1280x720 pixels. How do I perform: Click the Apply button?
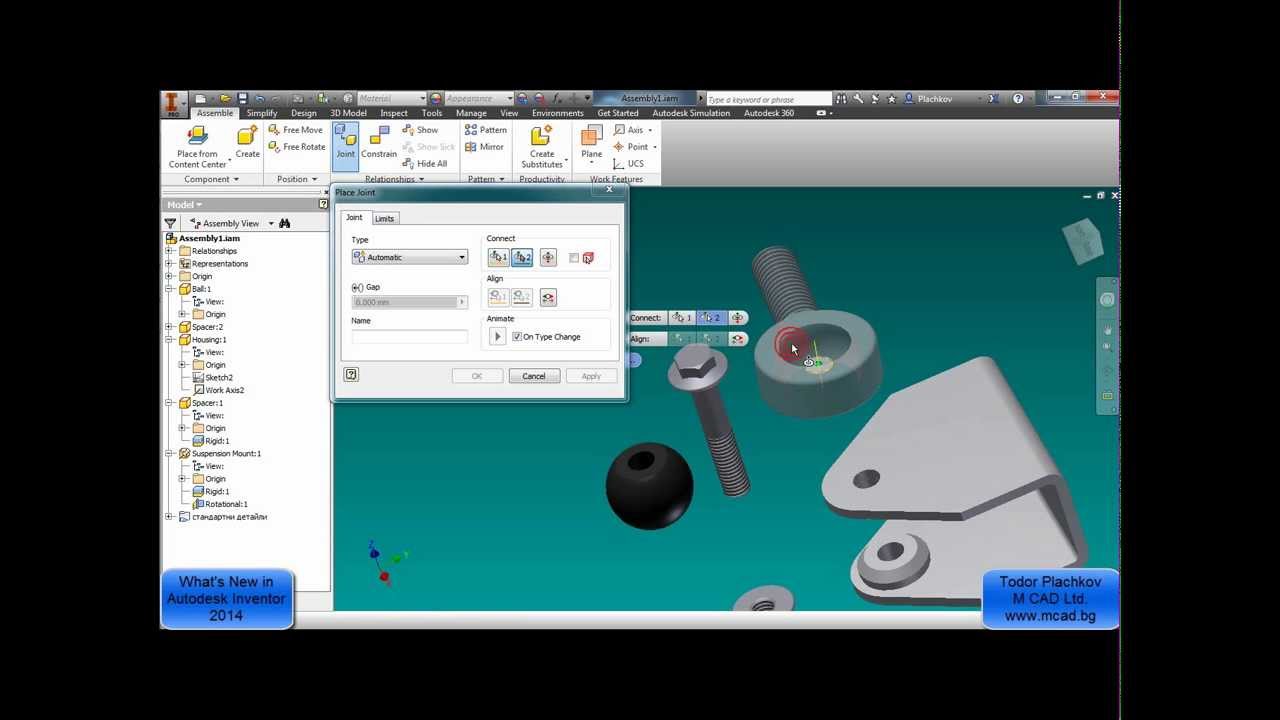tap(591, 376)
